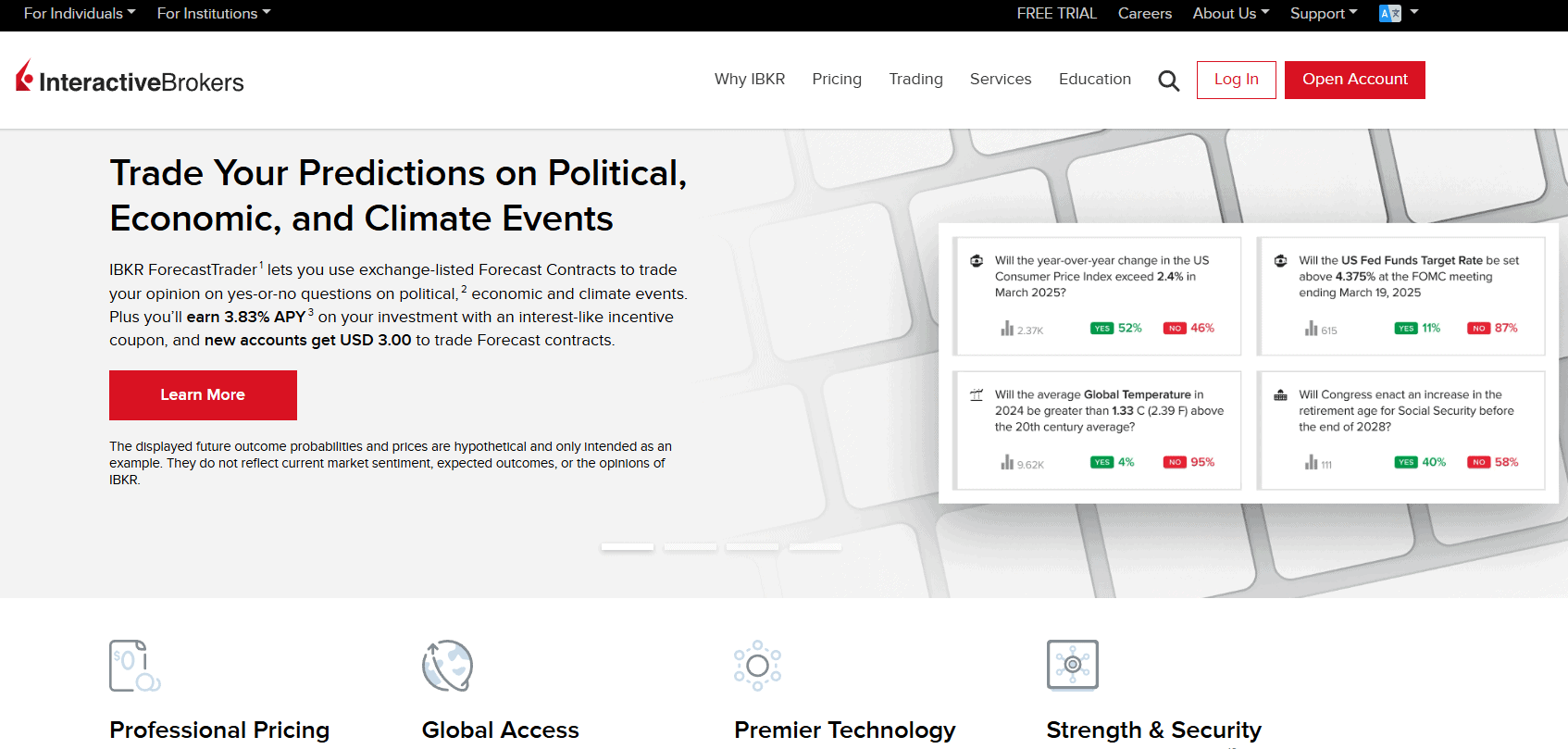Open the Pricing menu
This screenshot has width=1568, height=749.
point(837,80)
